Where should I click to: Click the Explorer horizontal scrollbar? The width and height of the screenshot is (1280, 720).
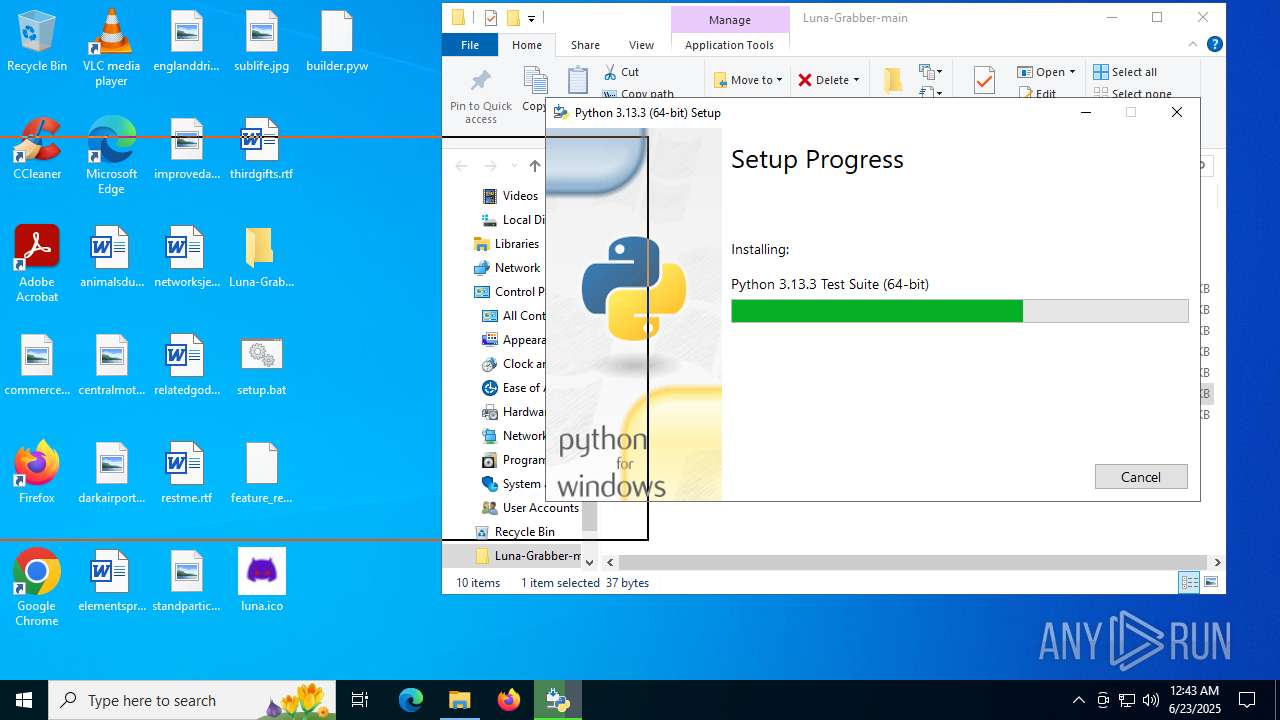[913, 563]
